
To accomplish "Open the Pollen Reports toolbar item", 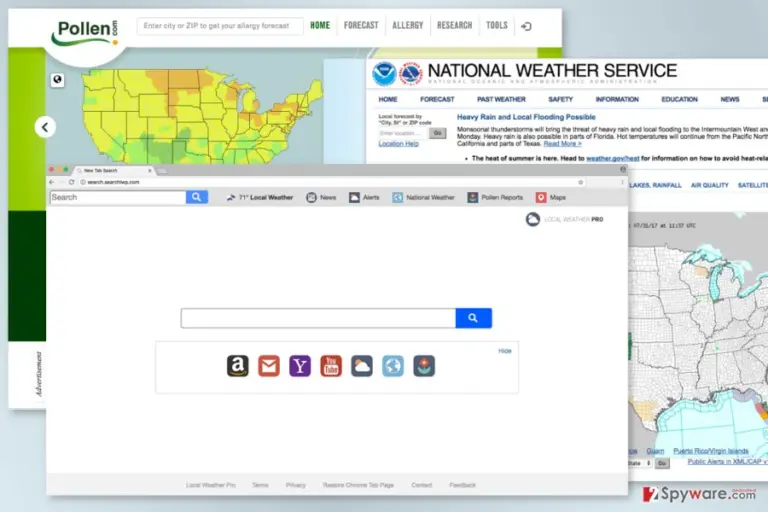I will (x=495, y=197).
